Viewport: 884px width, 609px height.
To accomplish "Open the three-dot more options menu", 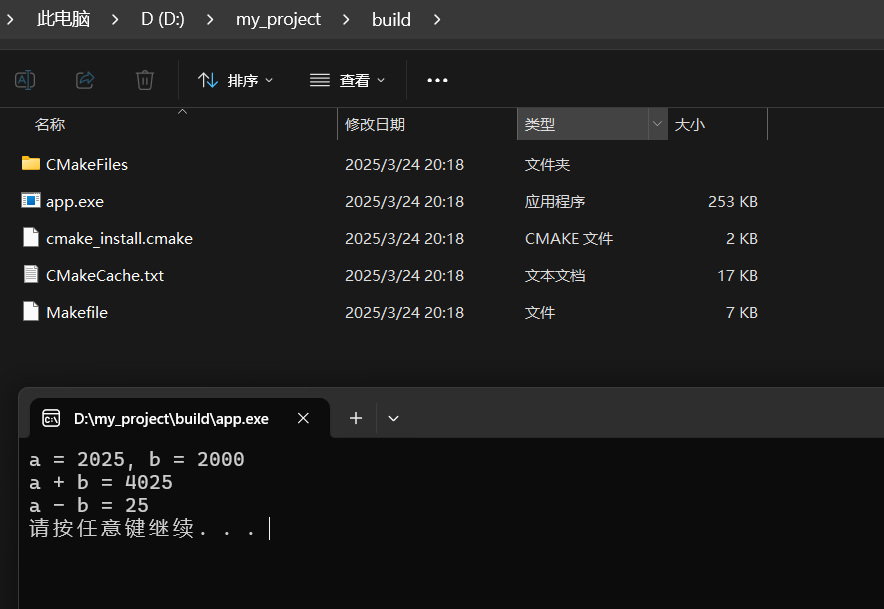I will (437, 80).
